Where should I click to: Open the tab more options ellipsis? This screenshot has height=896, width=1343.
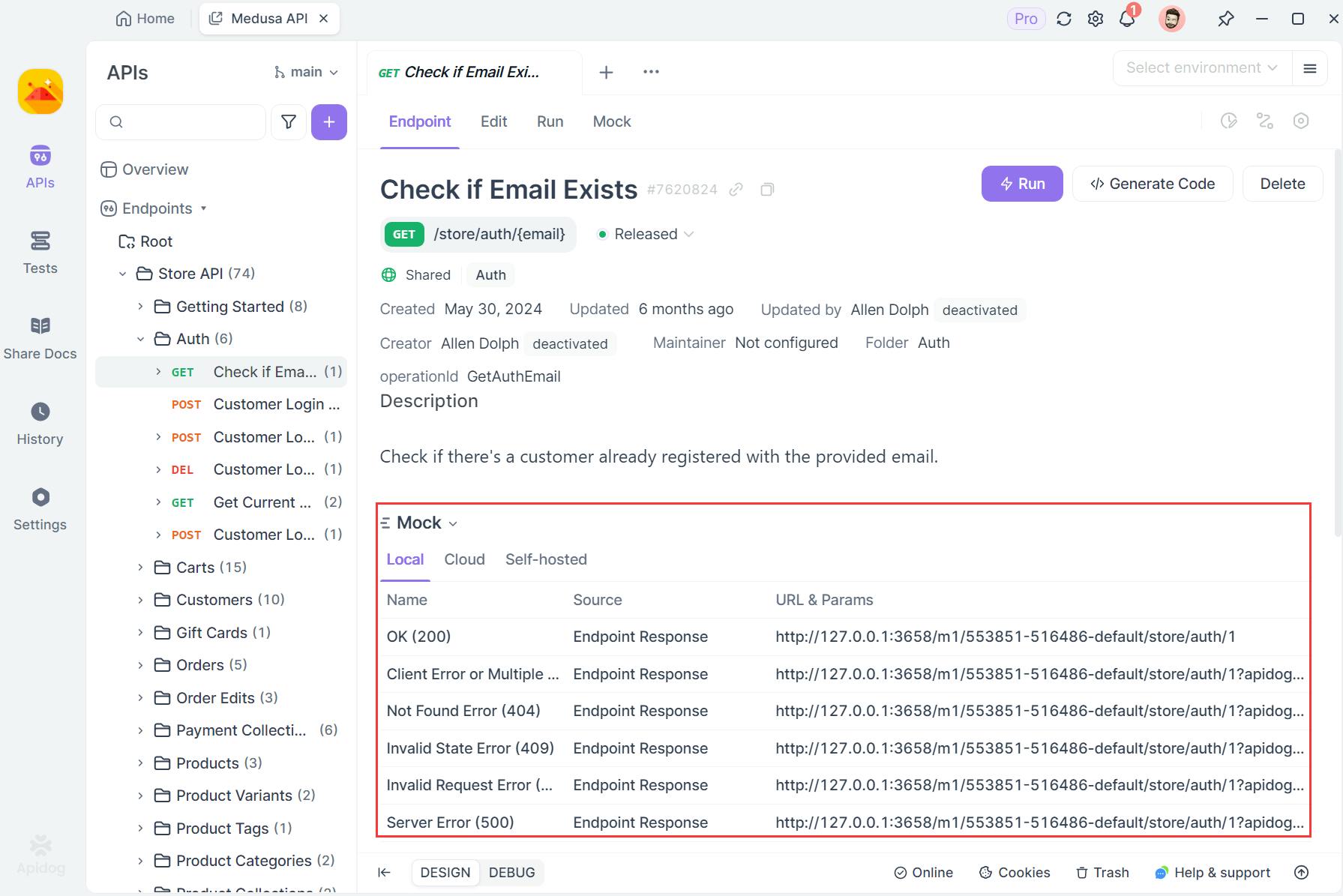coord(651,72)
